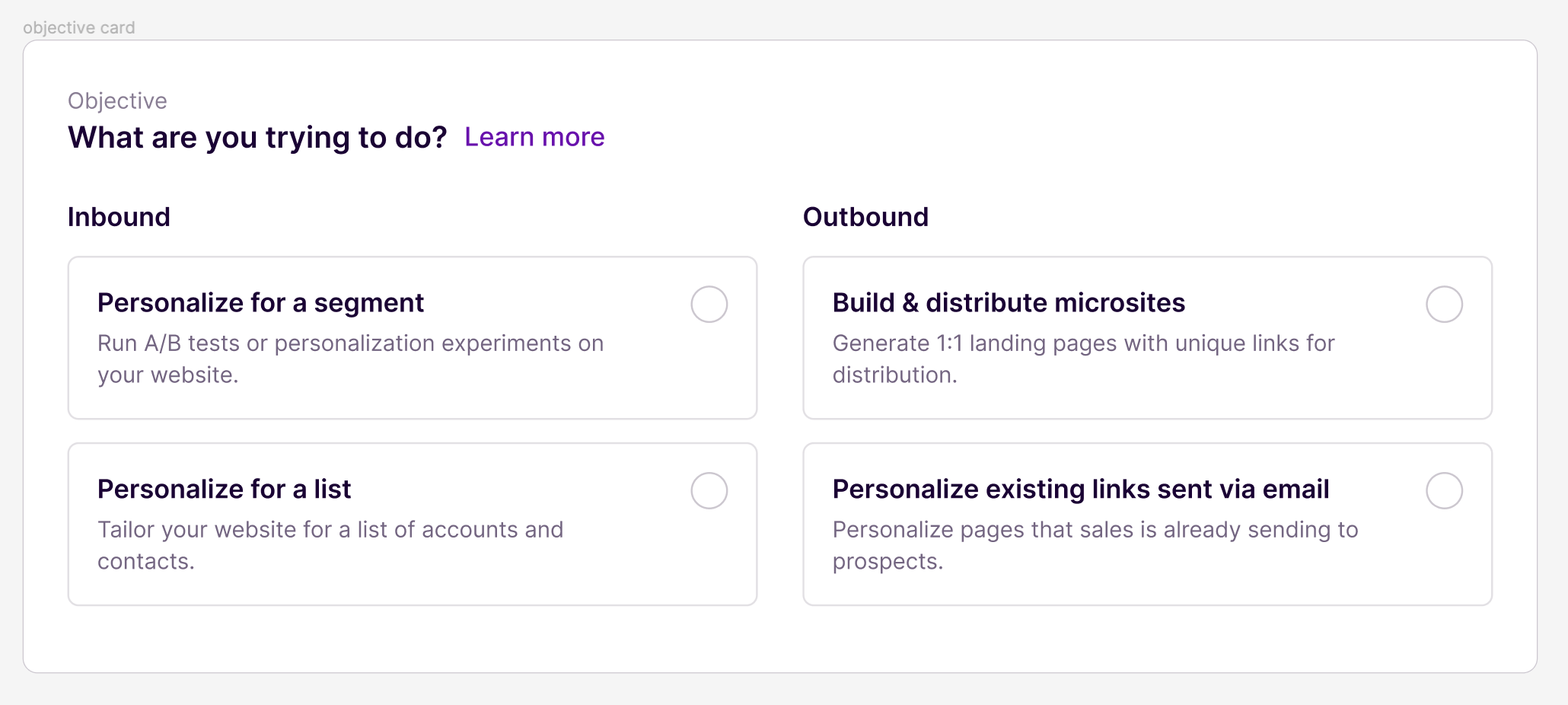Screen dimensions: 1568x705
Task: Click the Personalize existing links sent via email title
Action: click(x=1080, y=489)
